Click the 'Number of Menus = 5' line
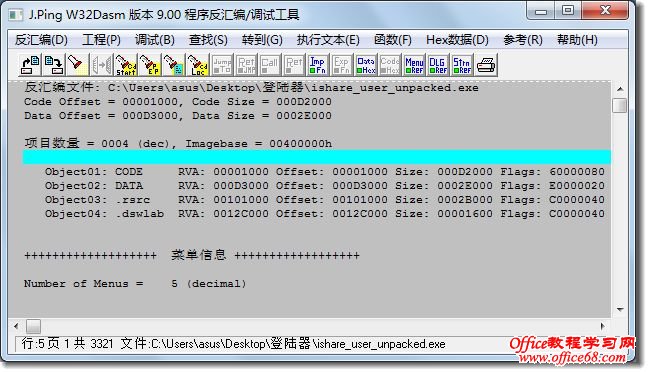 click(135, 284)
